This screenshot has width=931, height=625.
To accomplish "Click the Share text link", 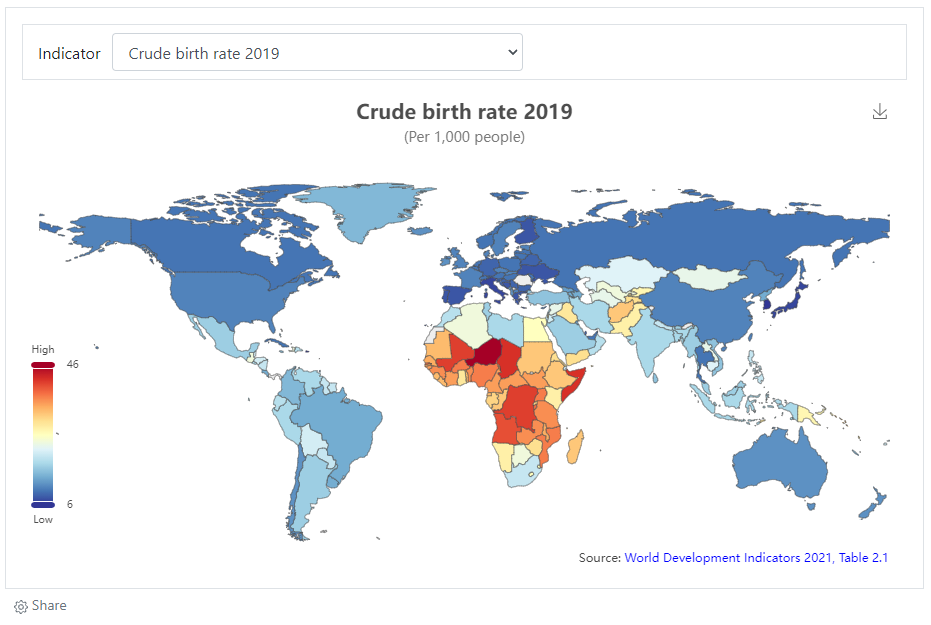I will [49, 605].
